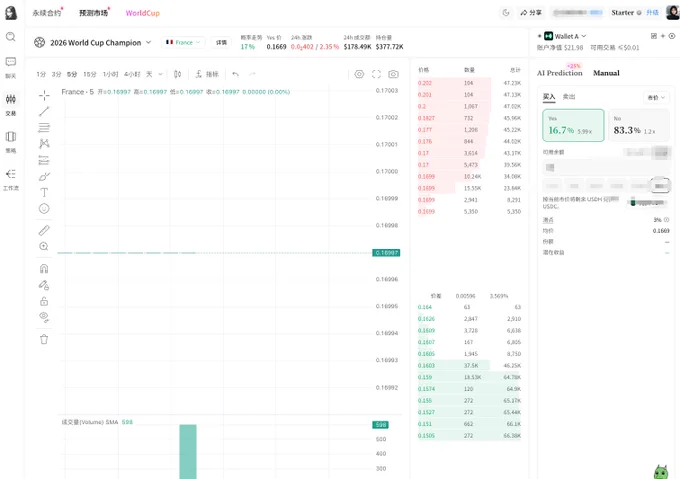Expand the 2026 World Cup Champion dropdown
Screen dimensions: 680x479
[x=148, y=42]
